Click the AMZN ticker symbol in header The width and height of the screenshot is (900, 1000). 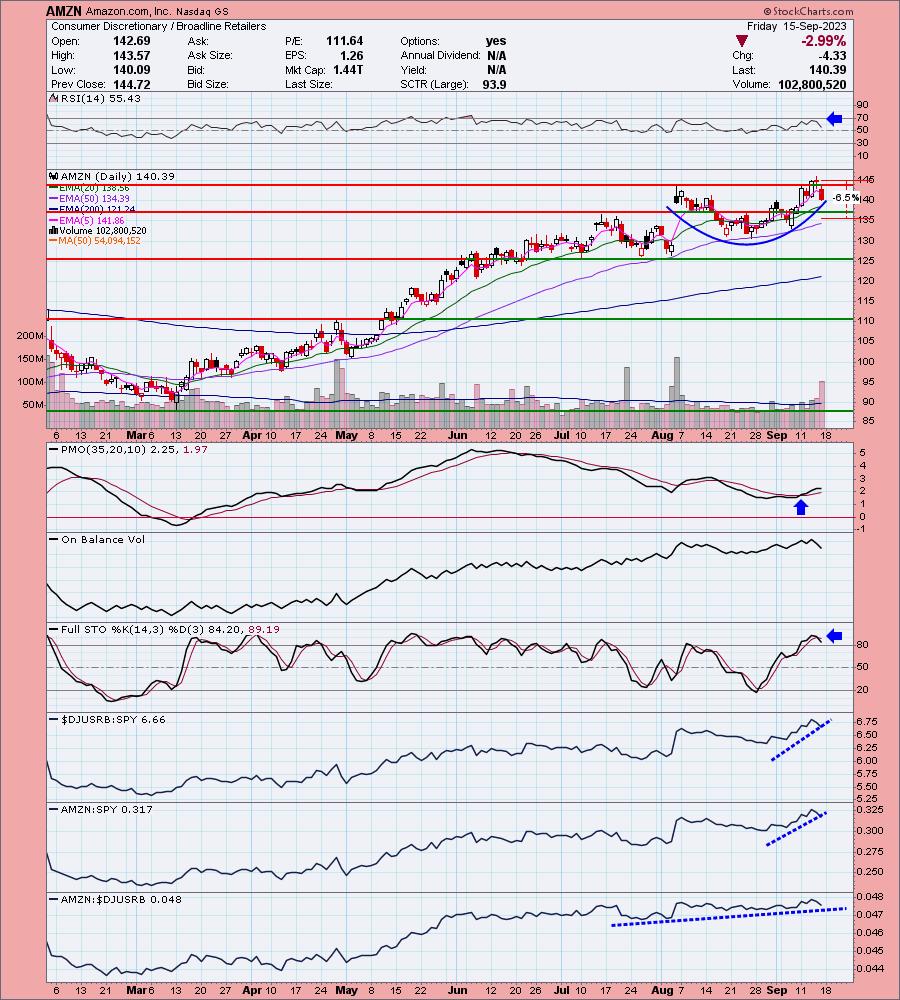tap(64, 11)
